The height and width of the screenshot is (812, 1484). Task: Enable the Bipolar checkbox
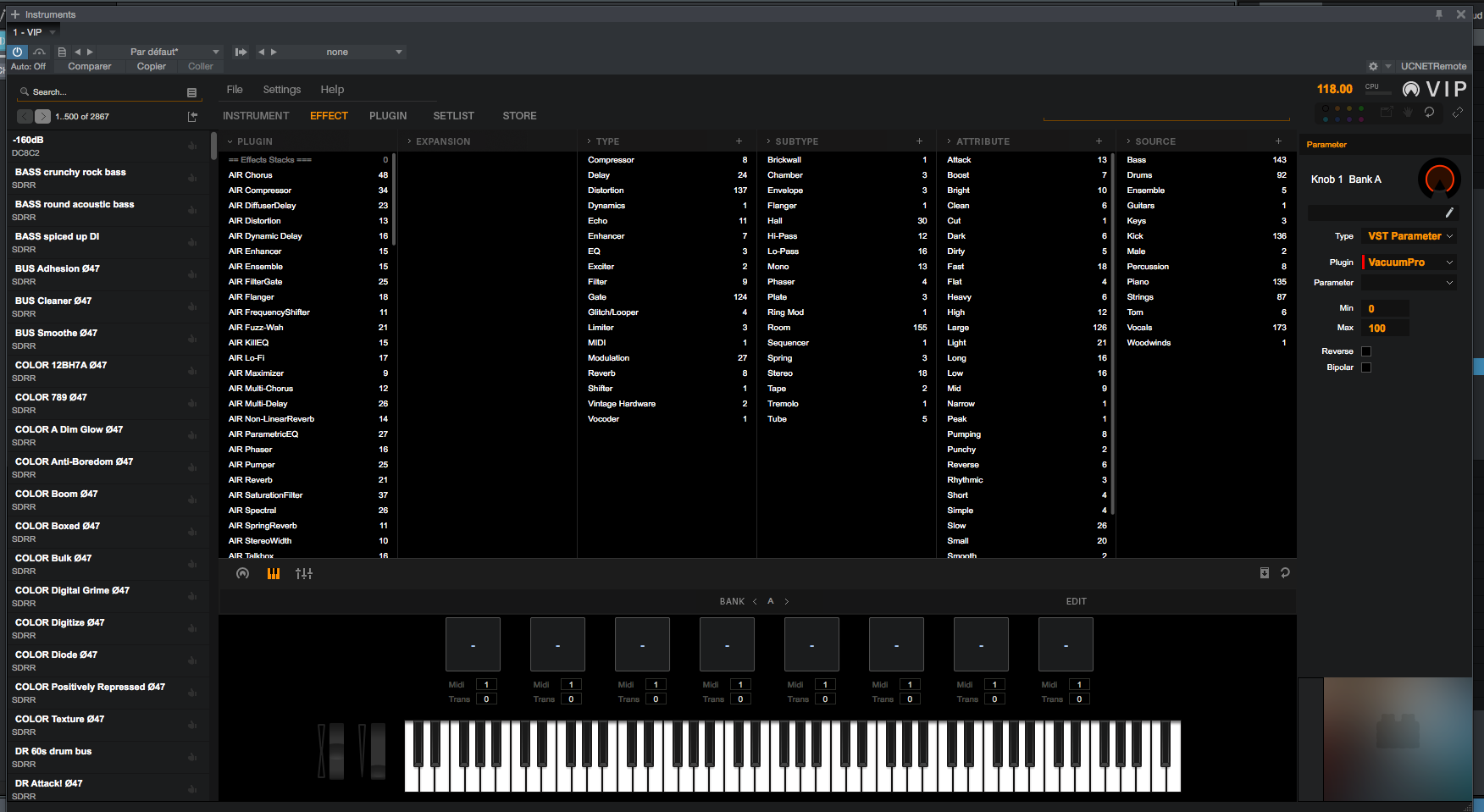coord(1366,367)
